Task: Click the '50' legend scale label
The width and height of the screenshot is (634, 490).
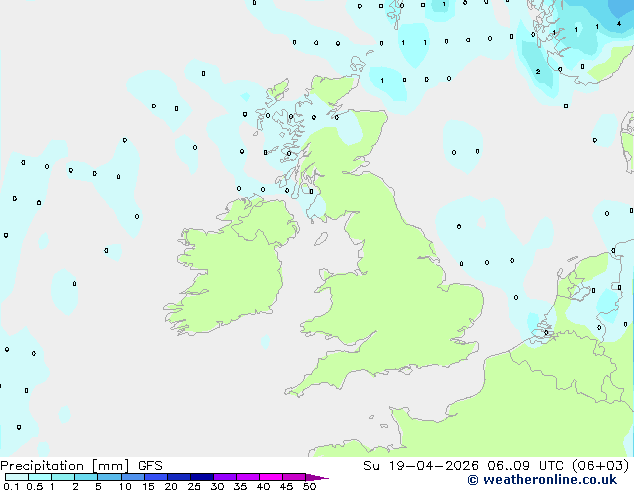Action: (x=309, y=486)
